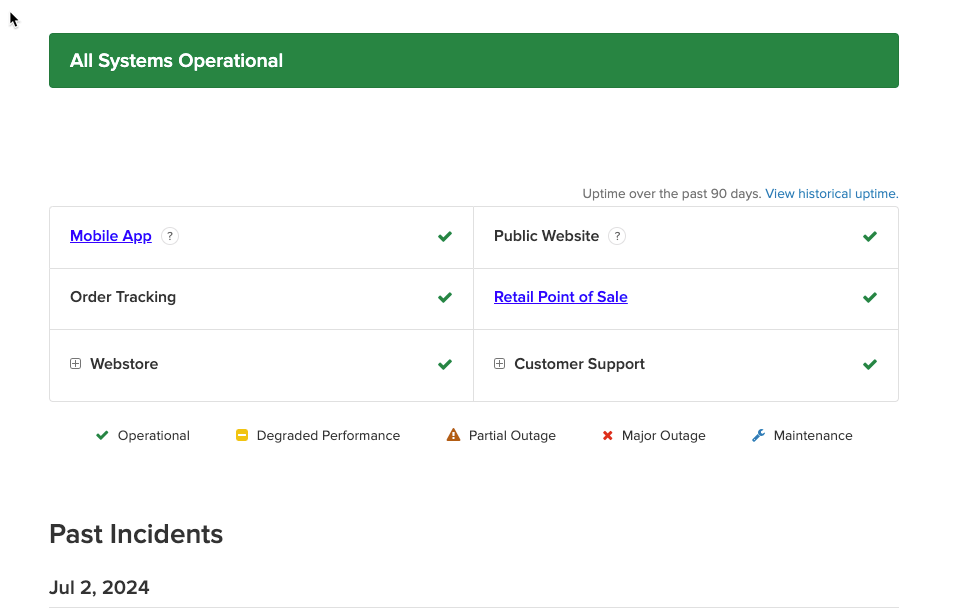This screenshot has height=610, width=970.
Task: Click the Partial Outage warning triangle icon
Action: (453, 435)
